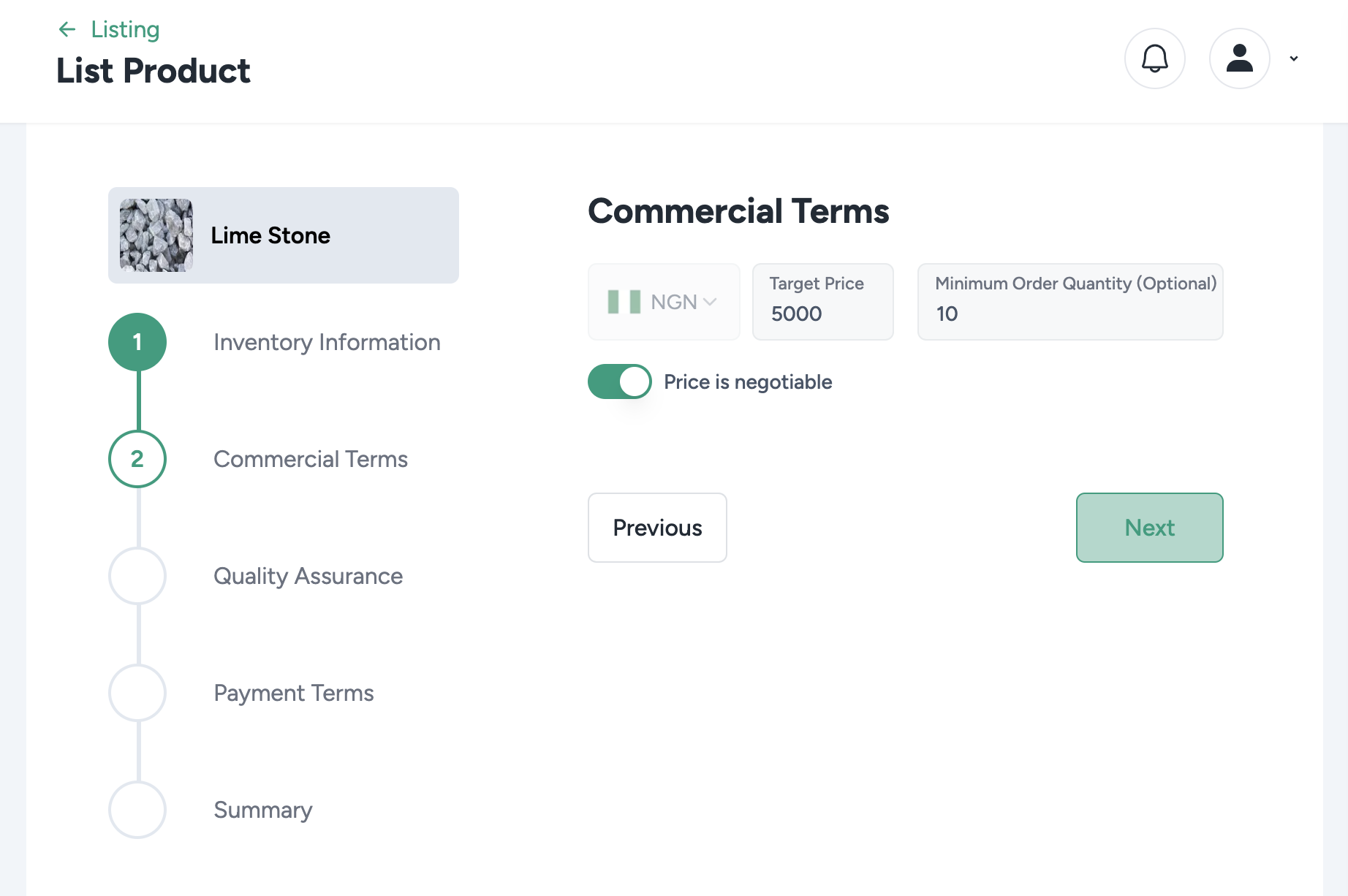Select step 2 circle icon
Screen dimensions: 1348x896
coord(137,459)
